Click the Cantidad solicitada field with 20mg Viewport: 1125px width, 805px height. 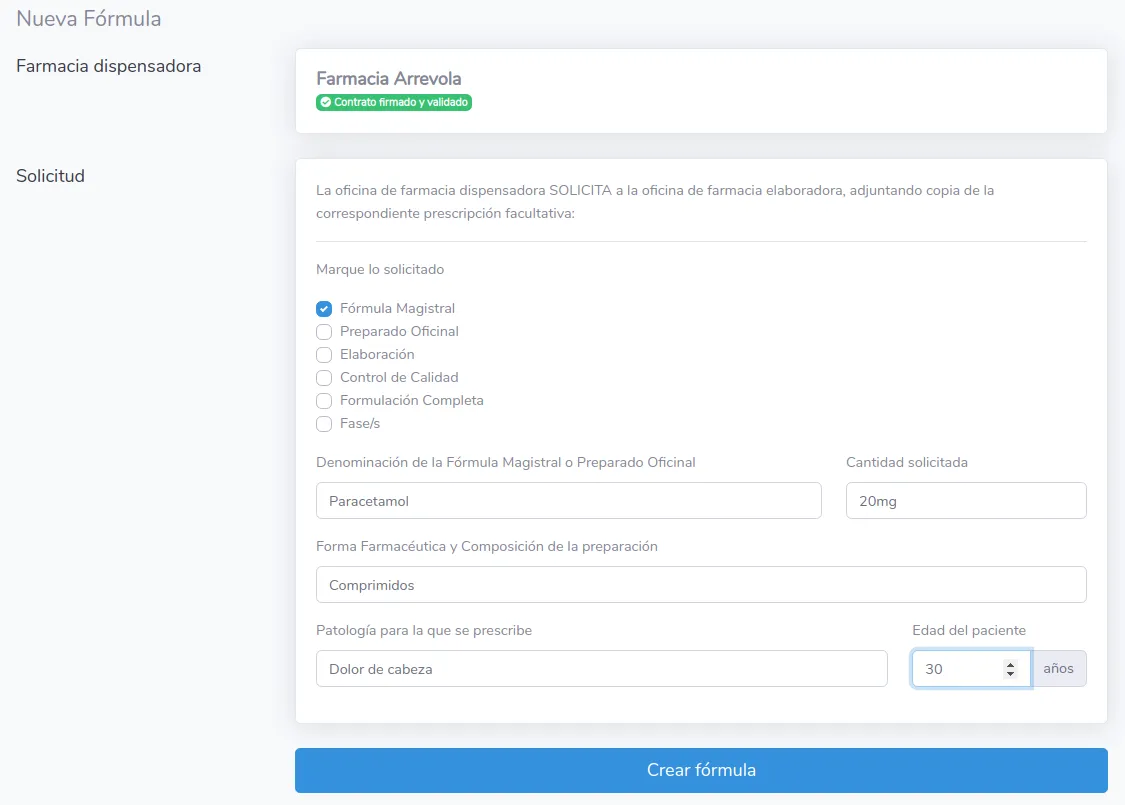966,501
